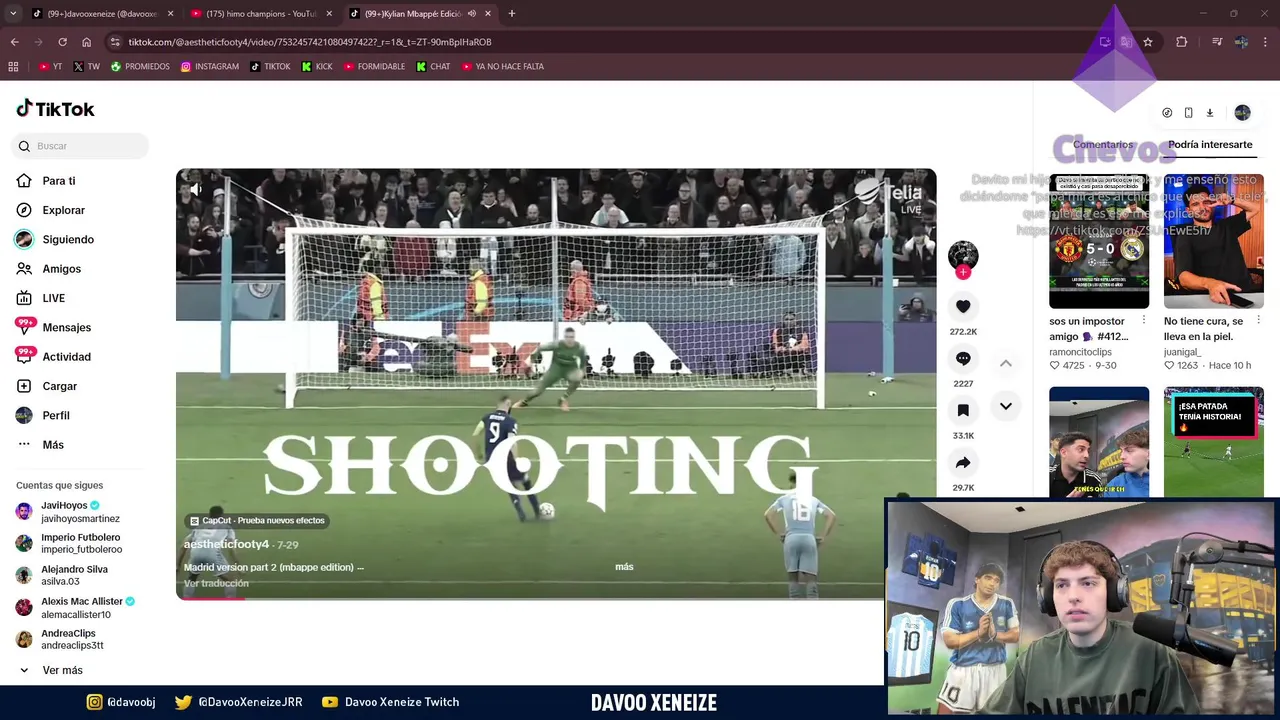The height and width of the screenshot is (720, 1280).
Task: Go to the next video arrow
Action: pyautogui.click(x=1006, y=406)
